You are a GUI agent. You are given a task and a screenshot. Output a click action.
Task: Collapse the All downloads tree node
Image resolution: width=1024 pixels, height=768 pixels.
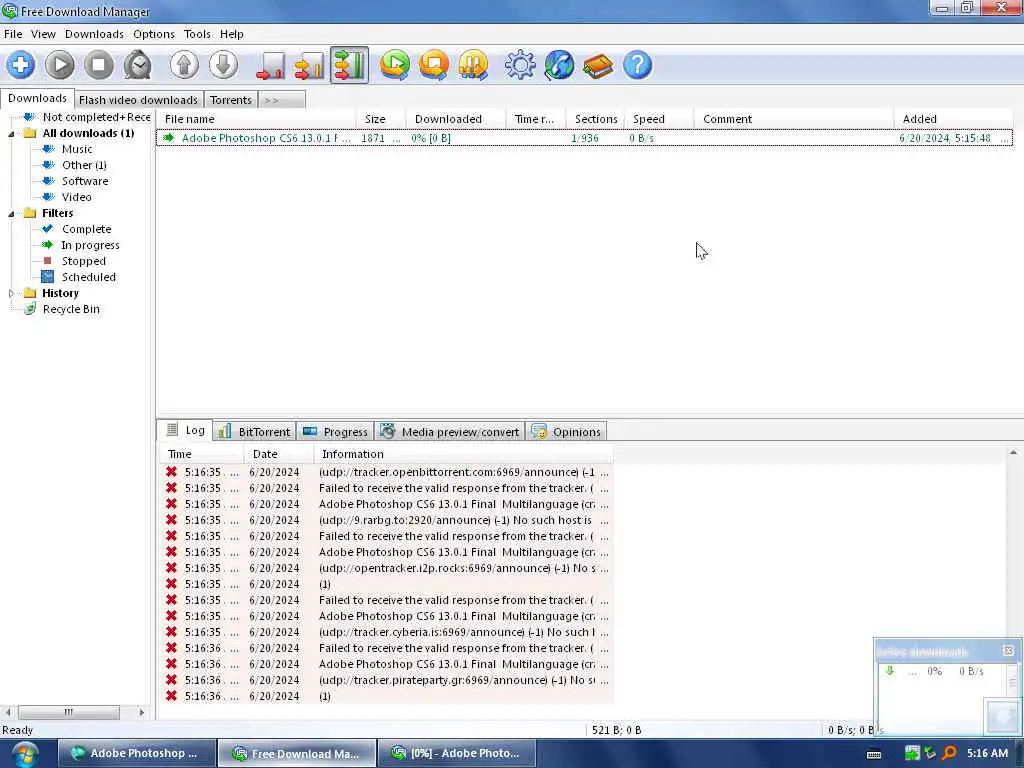pos(11,133)
